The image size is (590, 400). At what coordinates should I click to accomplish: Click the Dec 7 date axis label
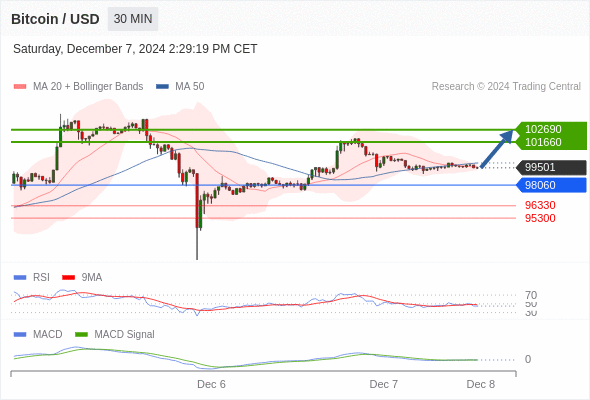(383, 384)
